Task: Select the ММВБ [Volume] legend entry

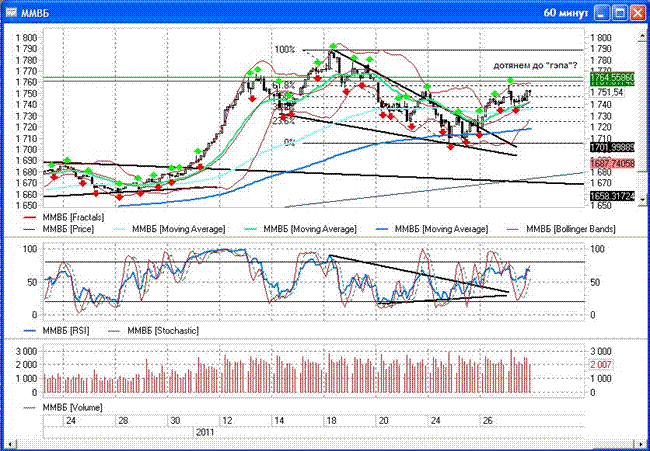Action: [x=63, y=407]
